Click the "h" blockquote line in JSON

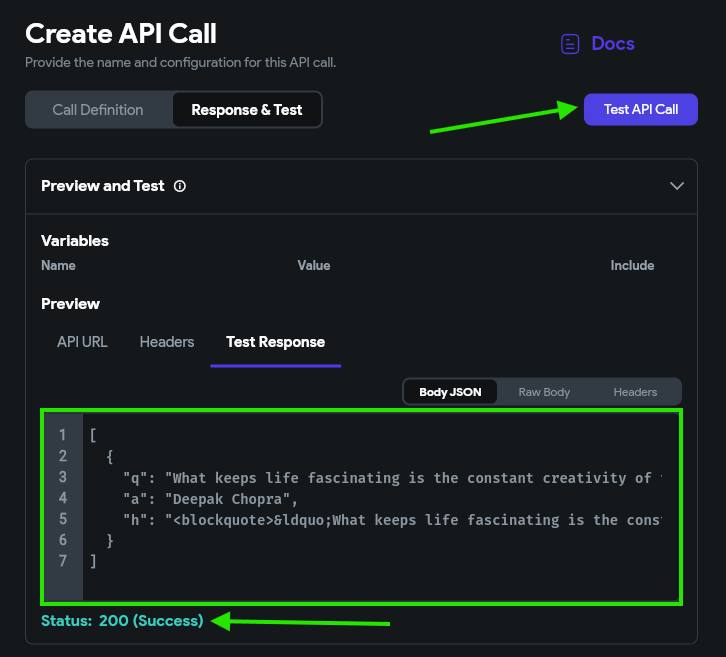click(x=393, y=520)
